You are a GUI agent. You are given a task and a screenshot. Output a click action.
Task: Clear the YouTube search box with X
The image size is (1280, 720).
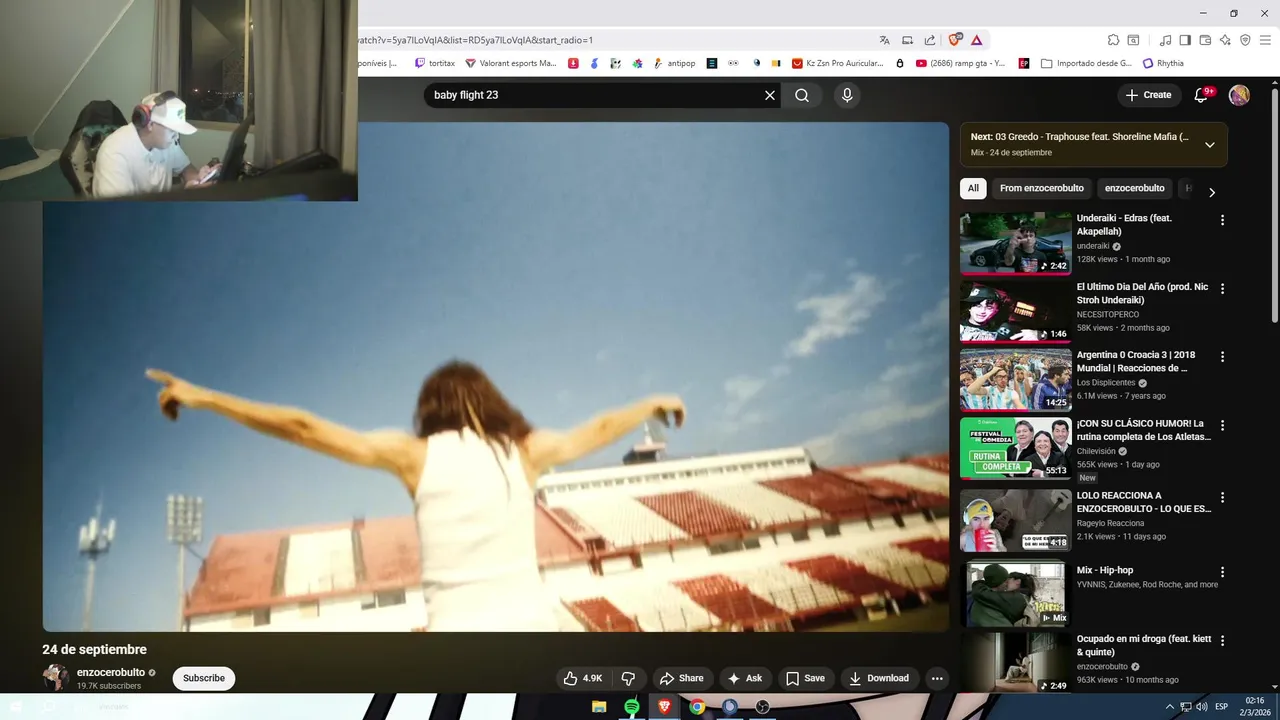coord(770,95)
